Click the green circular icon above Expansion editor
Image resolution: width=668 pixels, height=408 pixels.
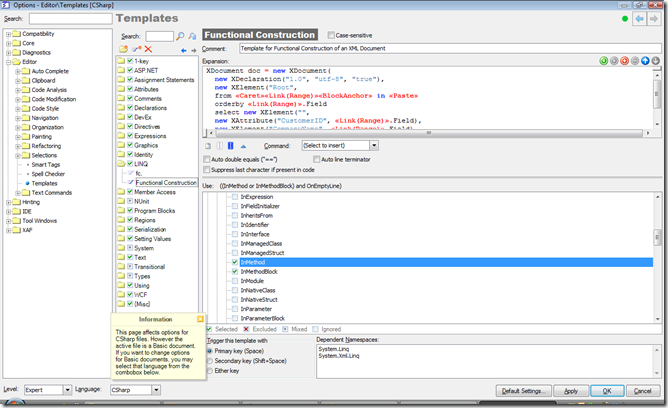[604, 61]
